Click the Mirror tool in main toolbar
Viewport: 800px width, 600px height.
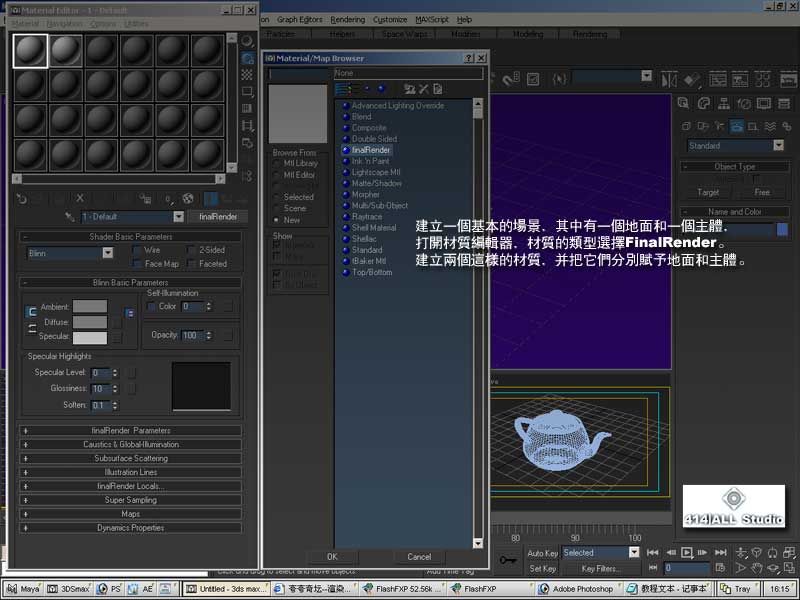(x=669, y=80)
